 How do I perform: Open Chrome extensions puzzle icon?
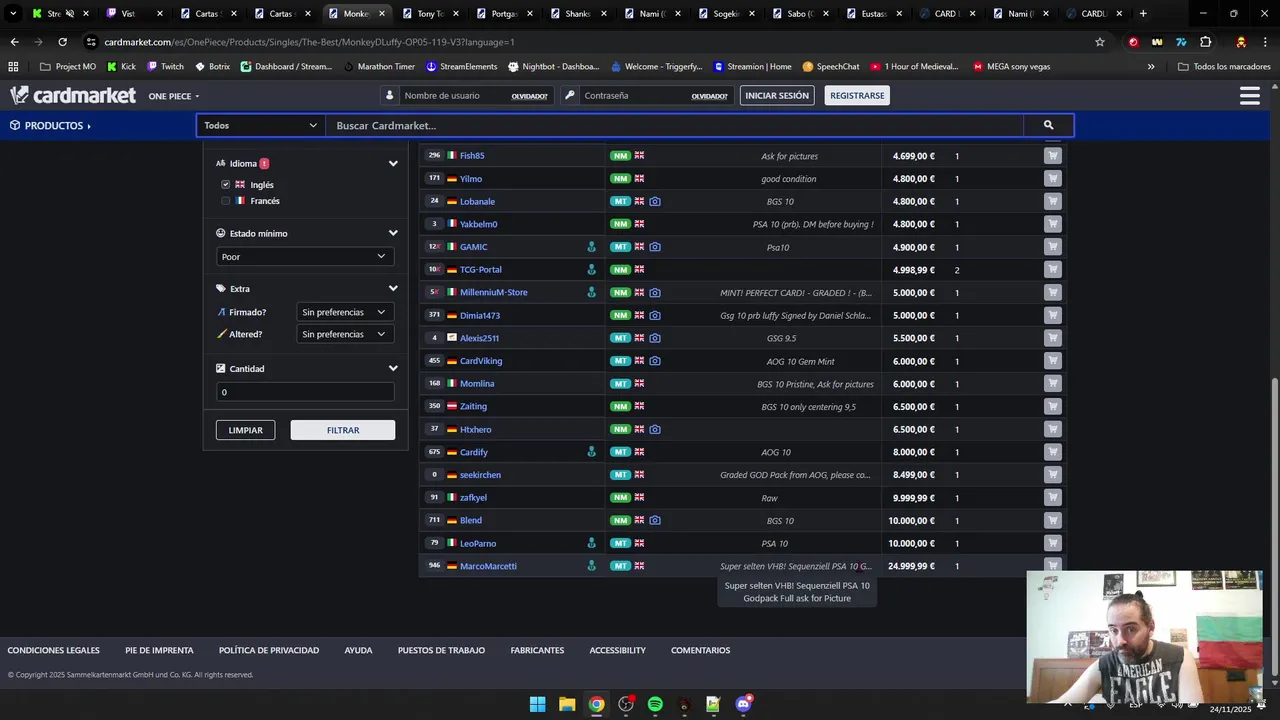1205,42
